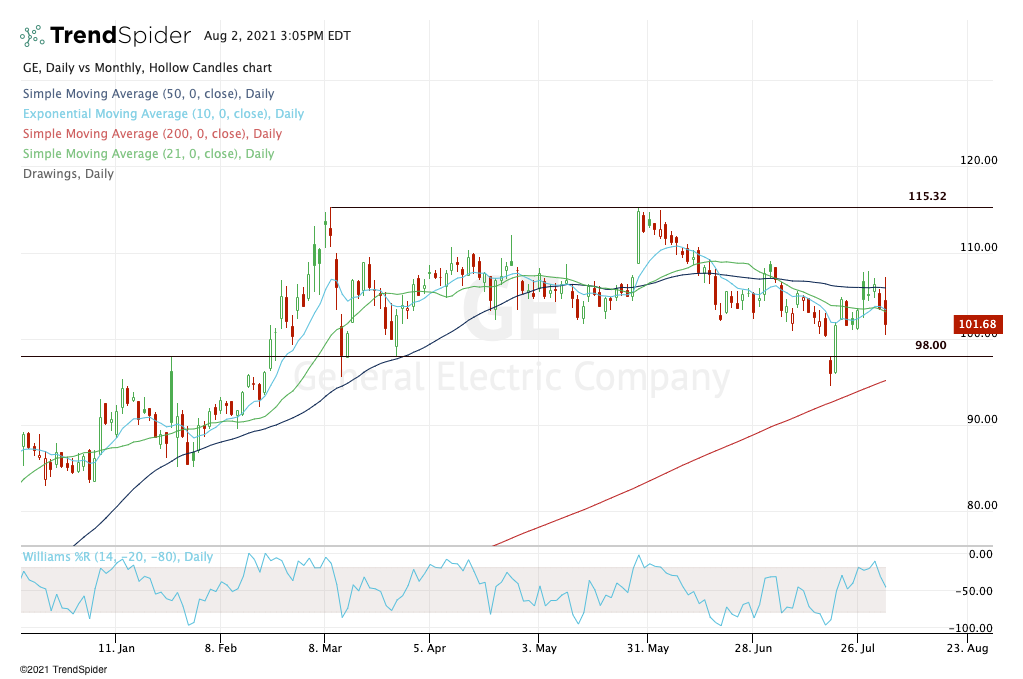Image resolution: width=1023 pixels, height=679 pixels.
Task: Select the Simple Moving Average 21 legend entry
Action: click(147, 154)
